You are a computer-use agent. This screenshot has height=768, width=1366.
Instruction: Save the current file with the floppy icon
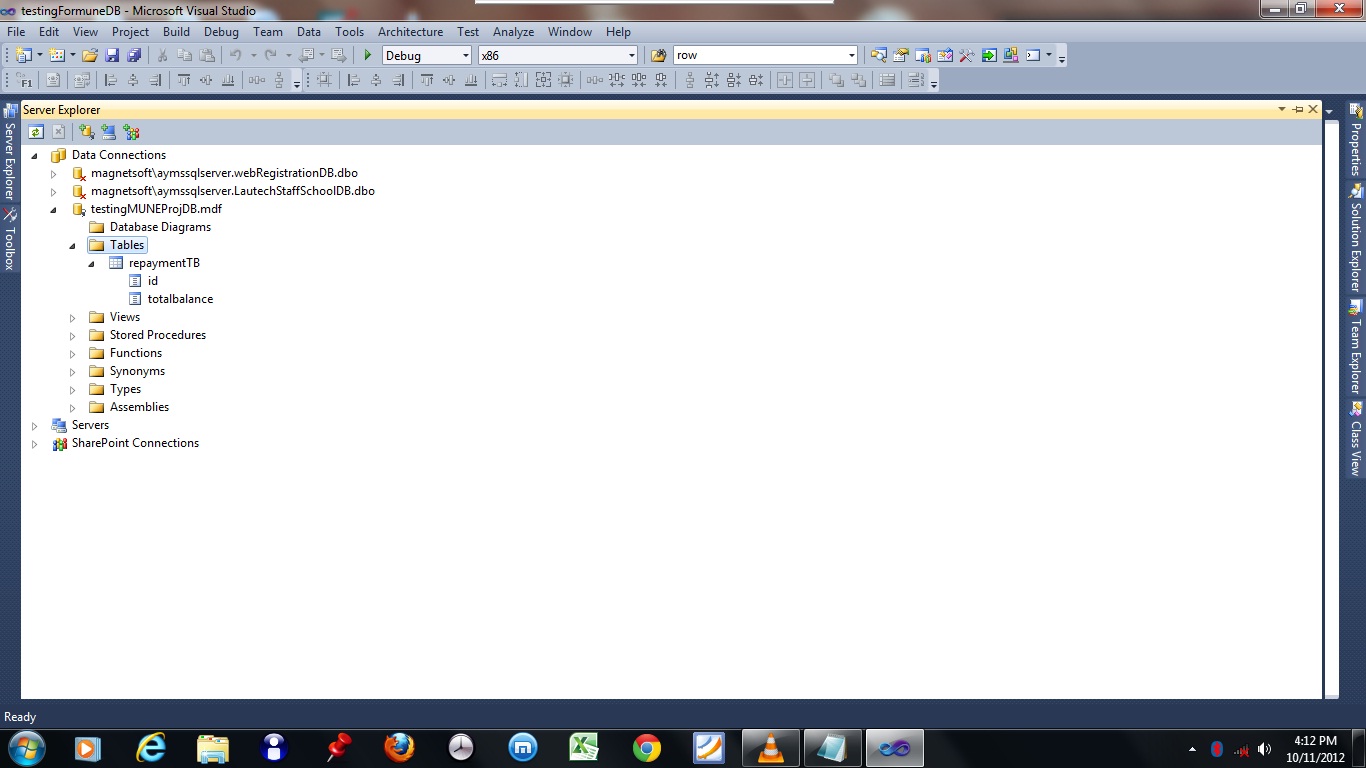(112, 55)
